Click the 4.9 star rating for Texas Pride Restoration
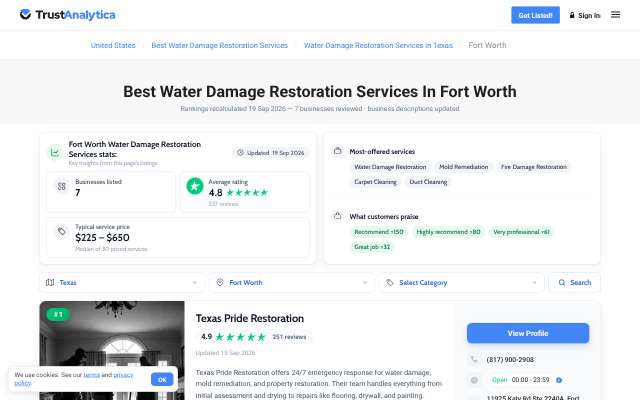This screenshot has height=400, width=640. pos(240,337)
